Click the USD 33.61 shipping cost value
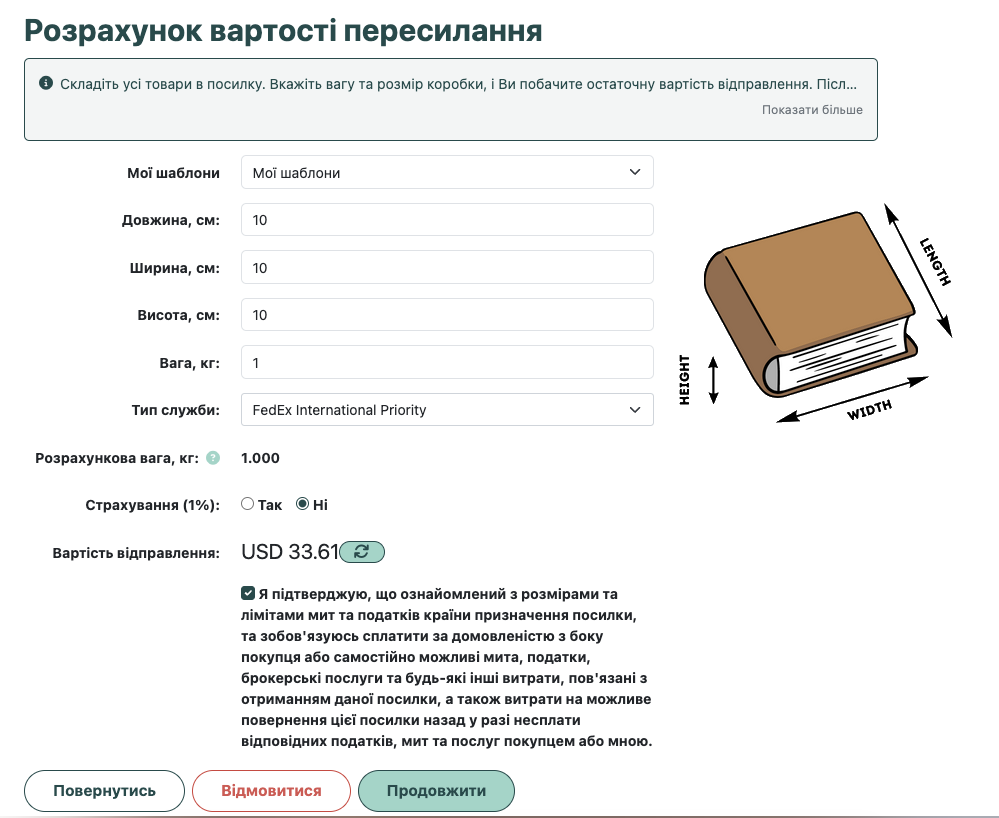This screenshot has height=818, width=999. [290, 552]
